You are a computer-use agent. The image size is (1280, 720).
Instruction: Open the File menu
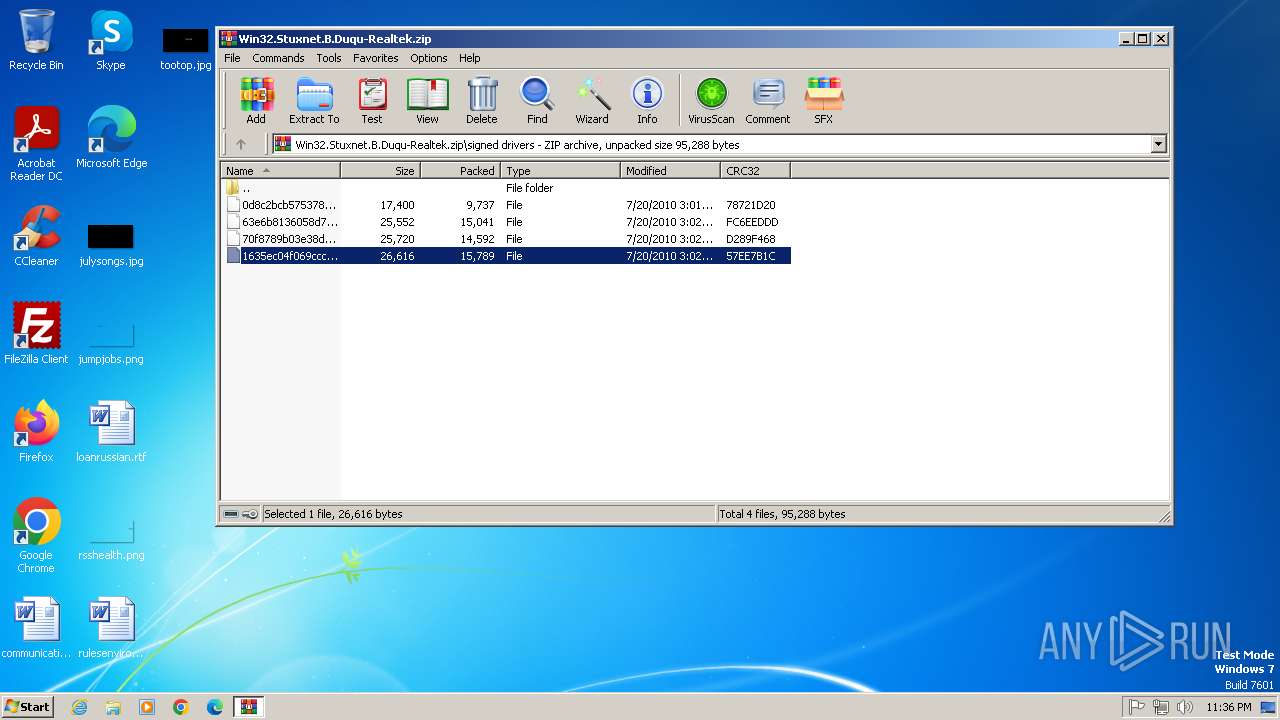tap(232, 58)
